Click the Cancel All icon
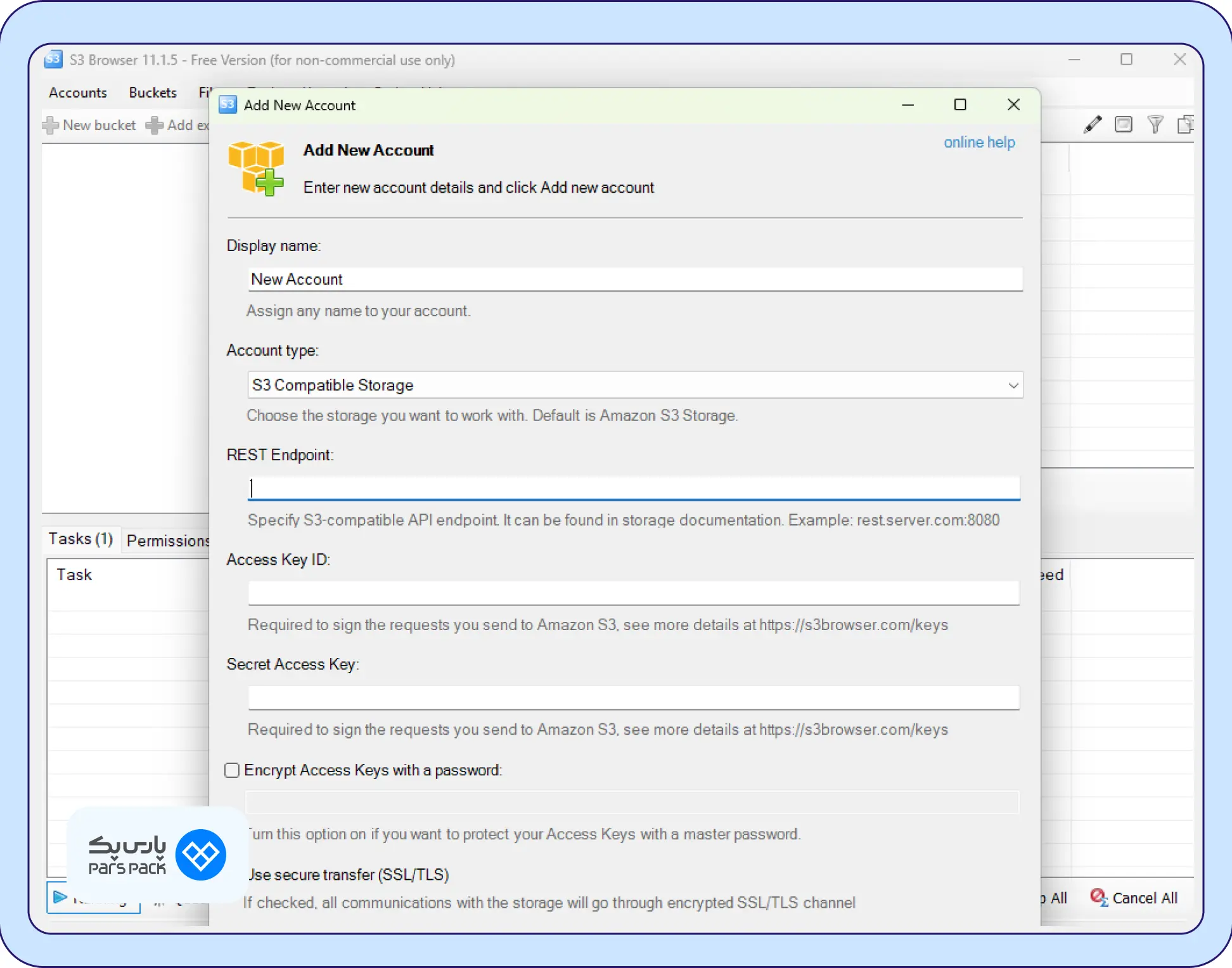Viewport: 1232px width, 968px height. [x=1098, y=897]
